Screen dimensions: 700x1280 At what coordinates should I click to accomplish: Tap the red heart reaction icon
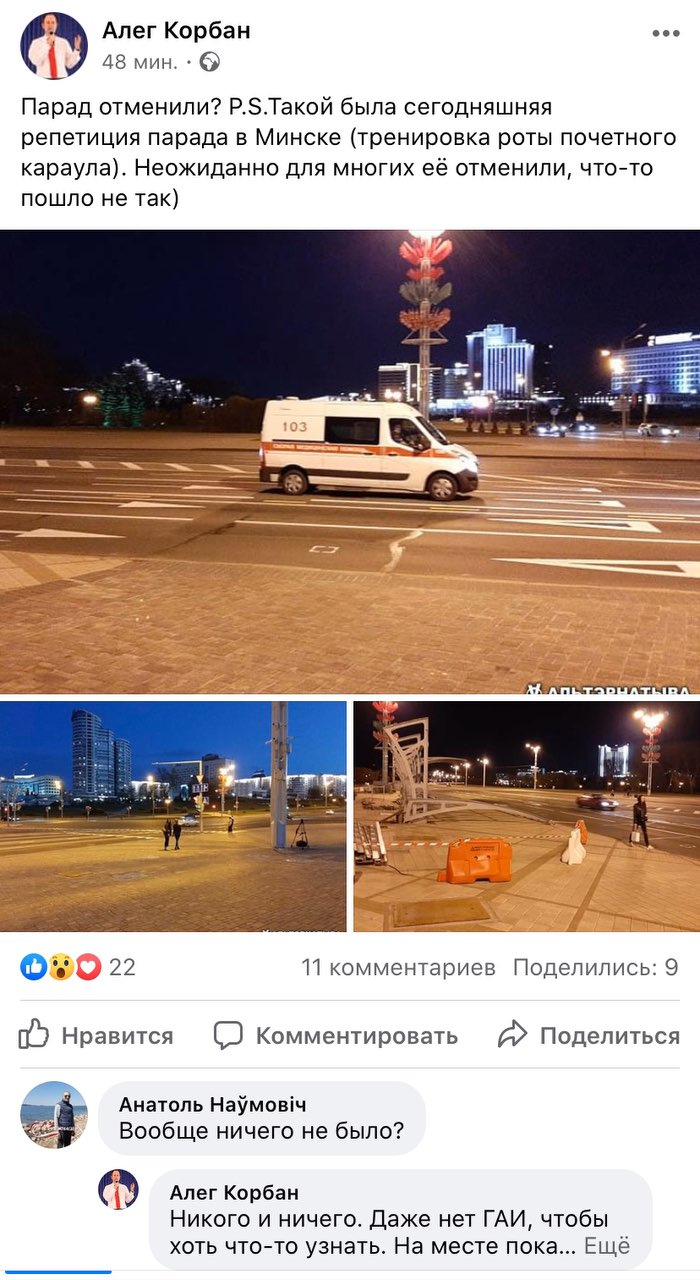click(88, 967)
